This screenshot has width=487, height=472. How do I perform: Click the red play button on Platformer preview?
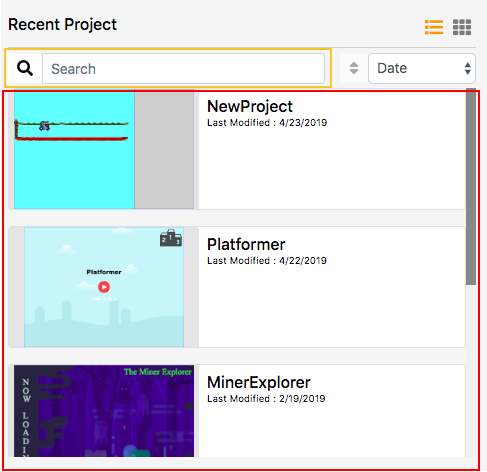(x=104, y=287)
